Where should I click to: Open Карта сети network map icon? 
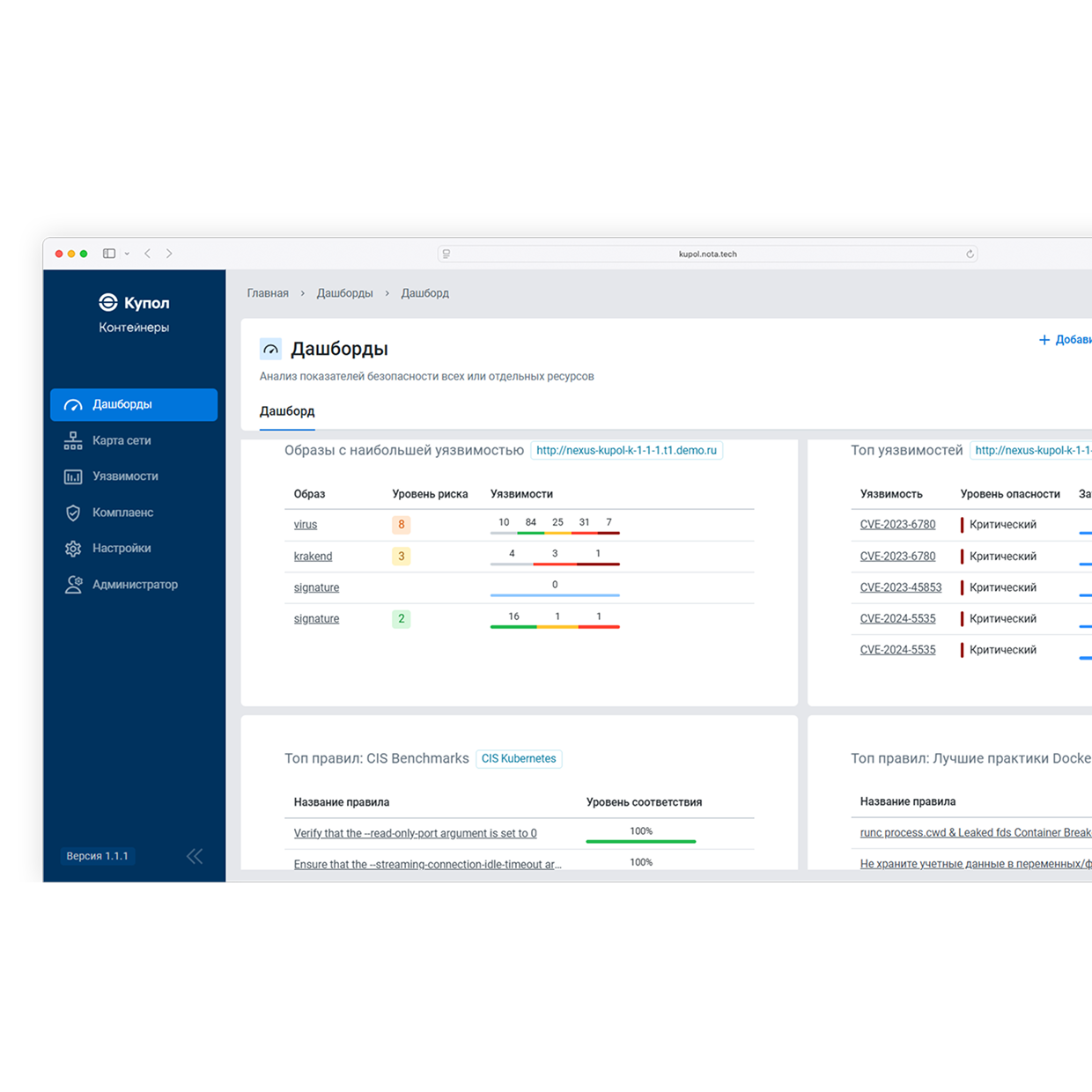(73, 441)
